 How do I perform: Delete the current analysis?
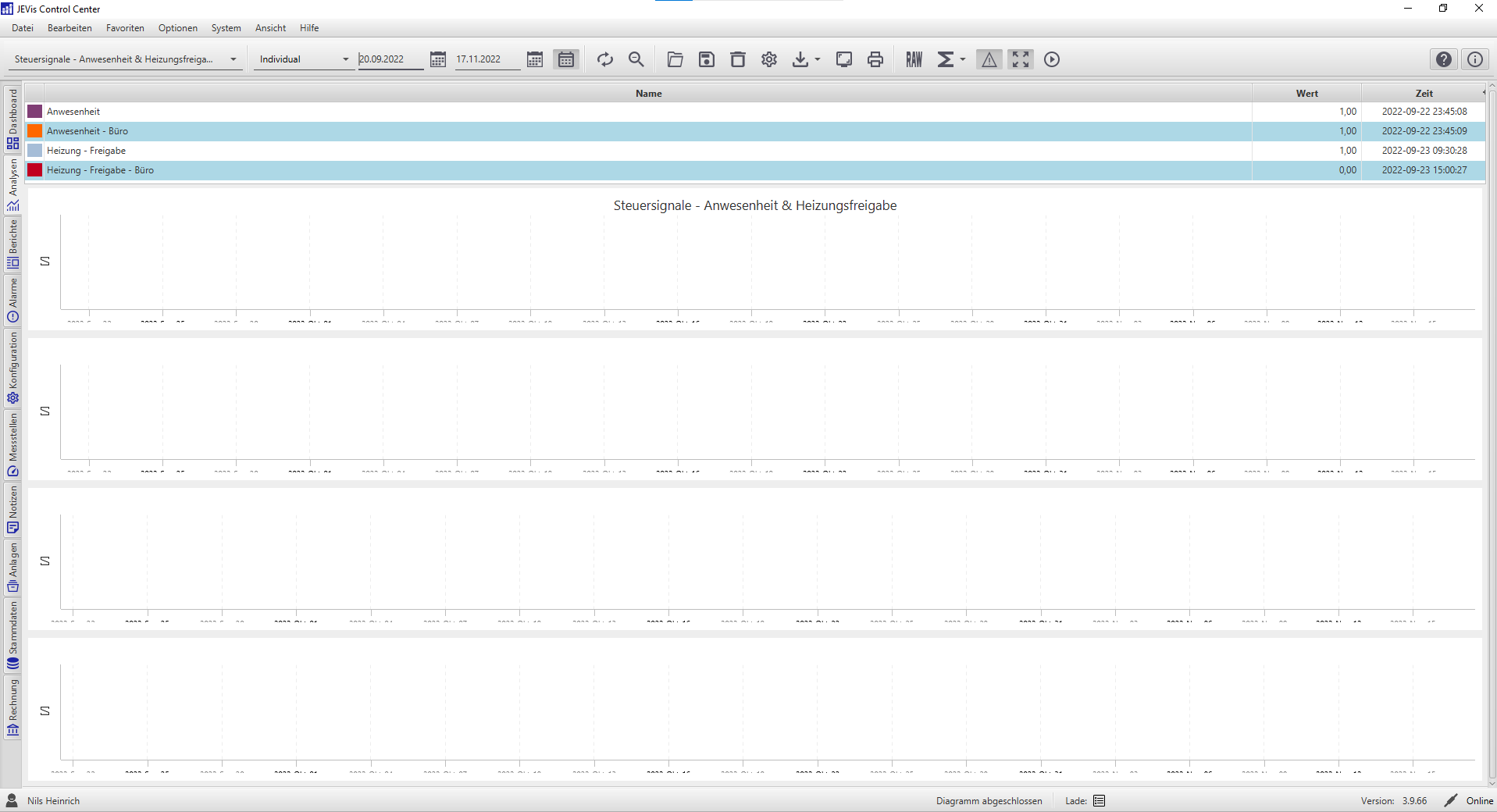pyautogui.click(x=737, y=59)
